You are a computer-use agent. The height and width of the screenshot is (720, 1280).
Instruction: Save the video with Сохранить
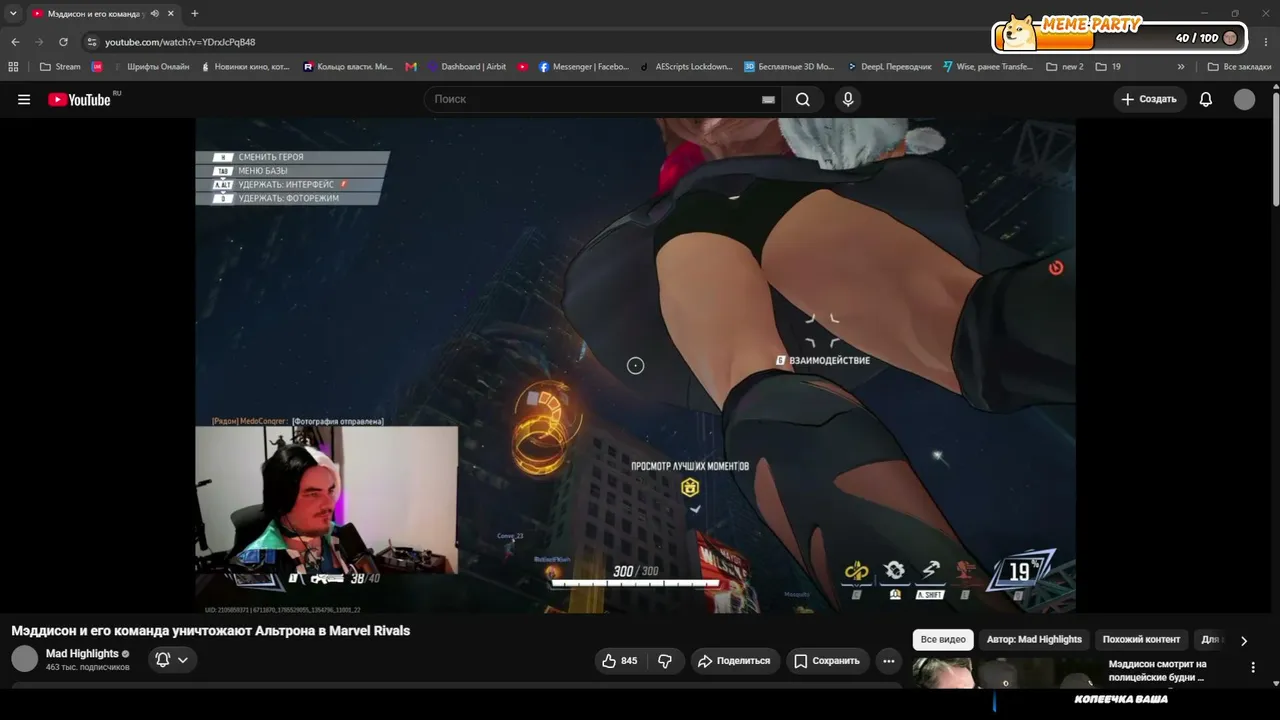(826, 661)
